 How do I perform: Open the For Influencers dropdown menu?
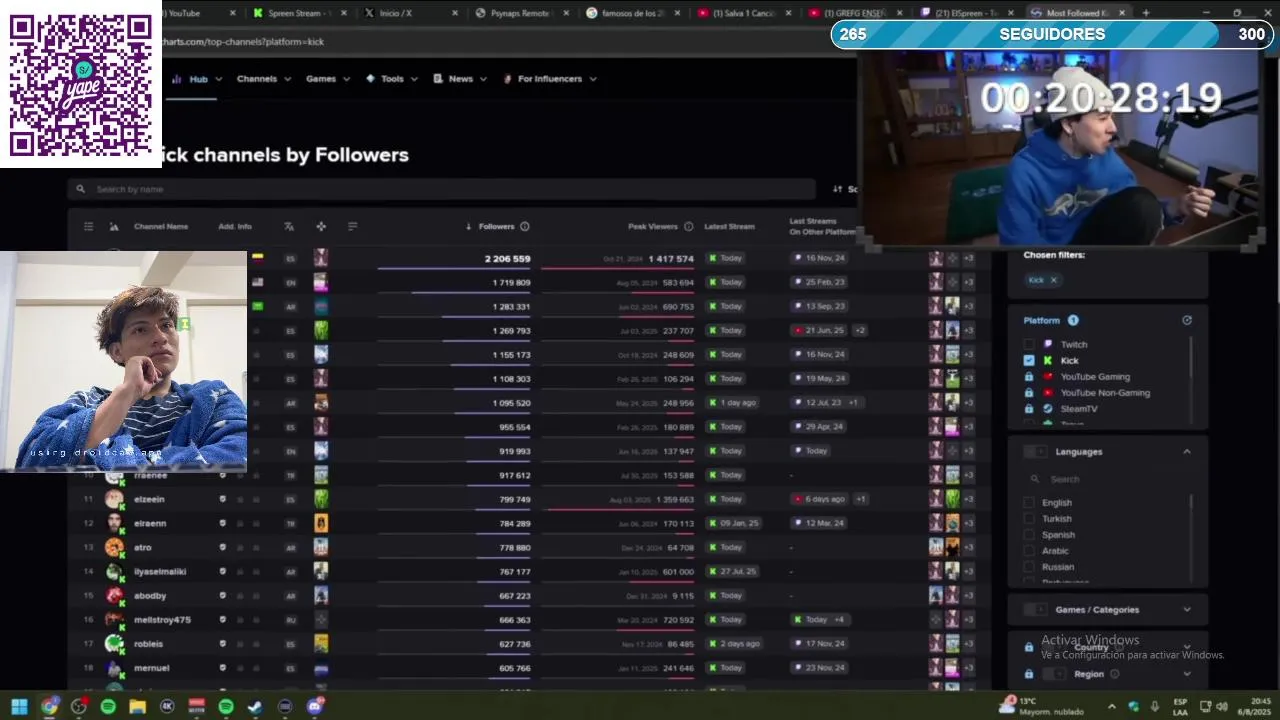pos(550,79)
